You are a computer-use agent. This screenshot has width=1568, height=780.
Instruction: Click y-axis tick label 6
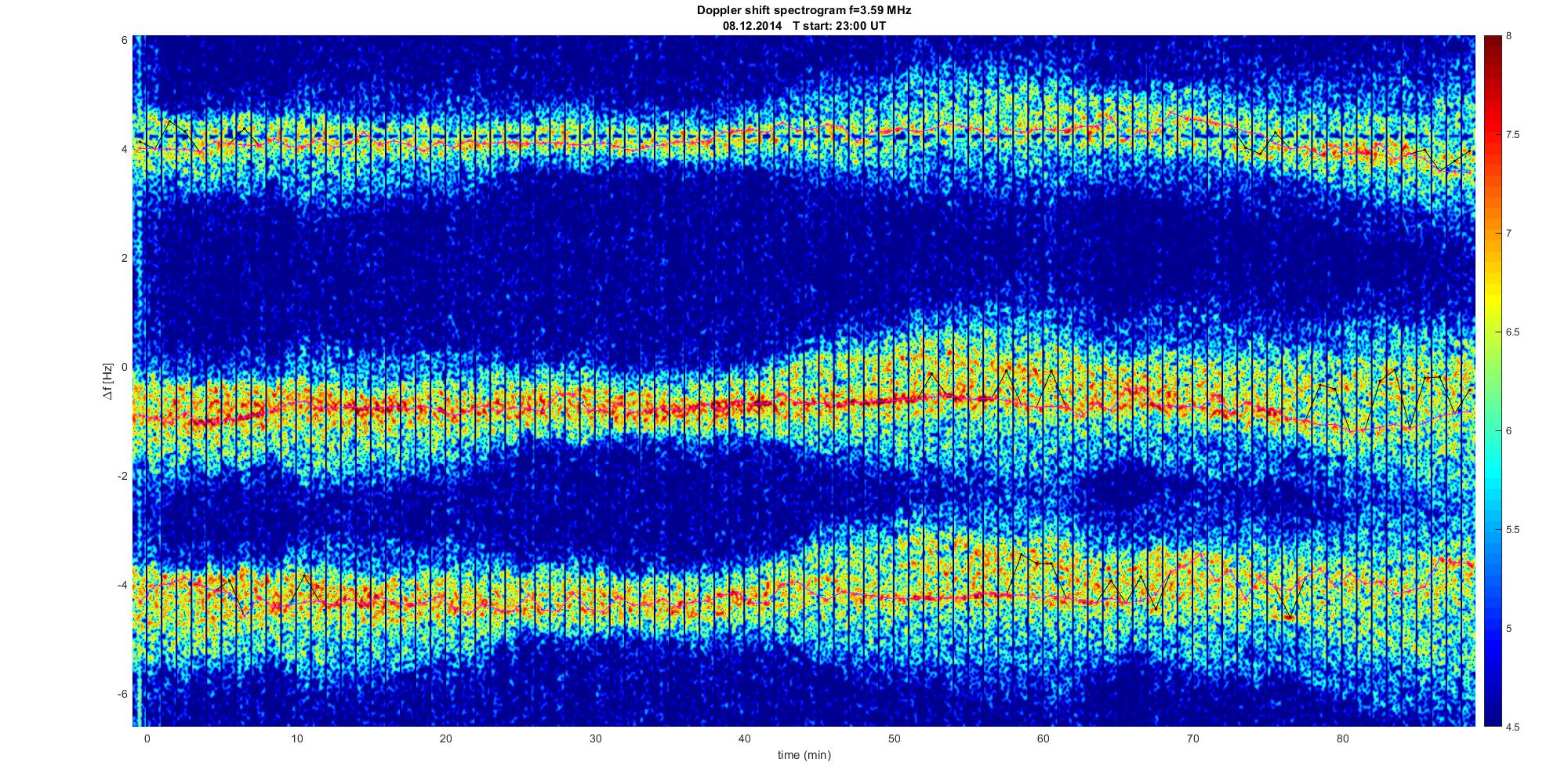pos(125,40)
